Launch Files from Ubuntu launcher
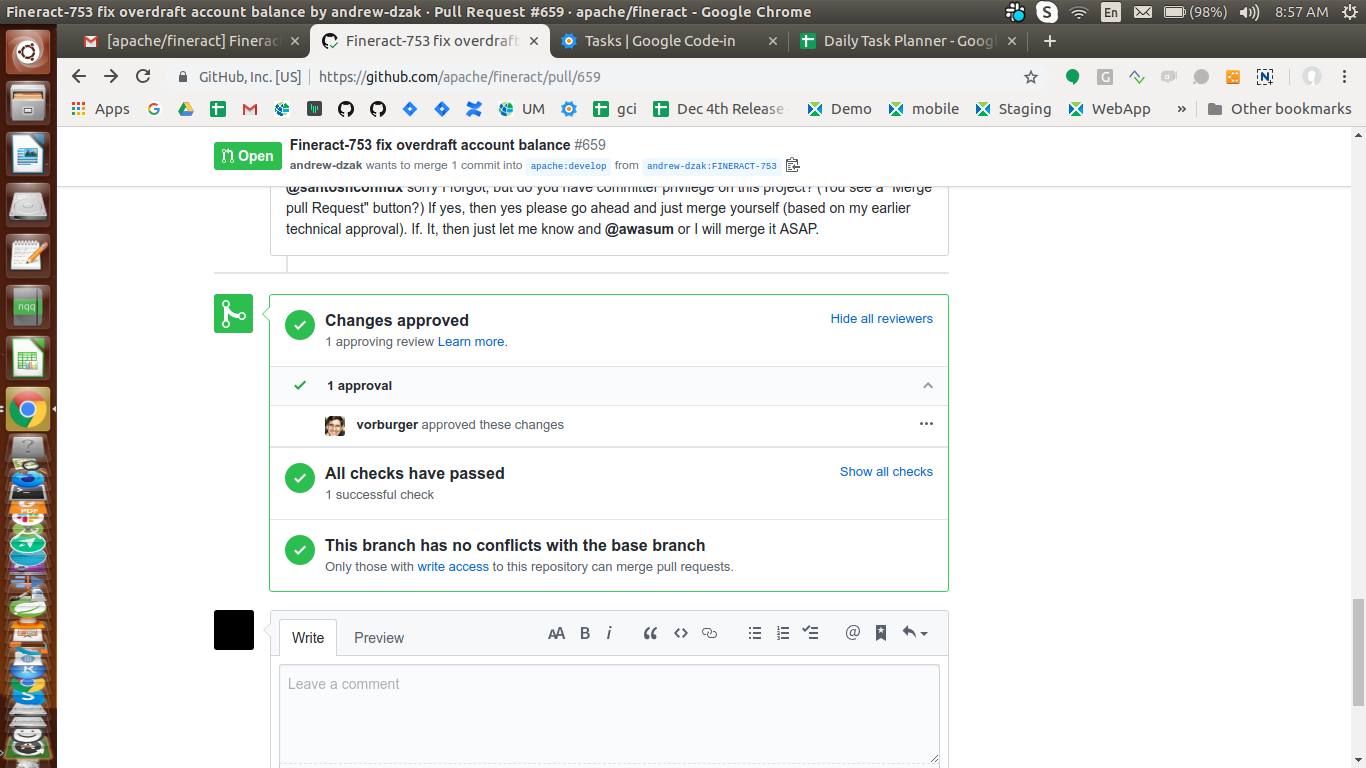Screen dimensions: 1366x768 click(x=28, y=103)
